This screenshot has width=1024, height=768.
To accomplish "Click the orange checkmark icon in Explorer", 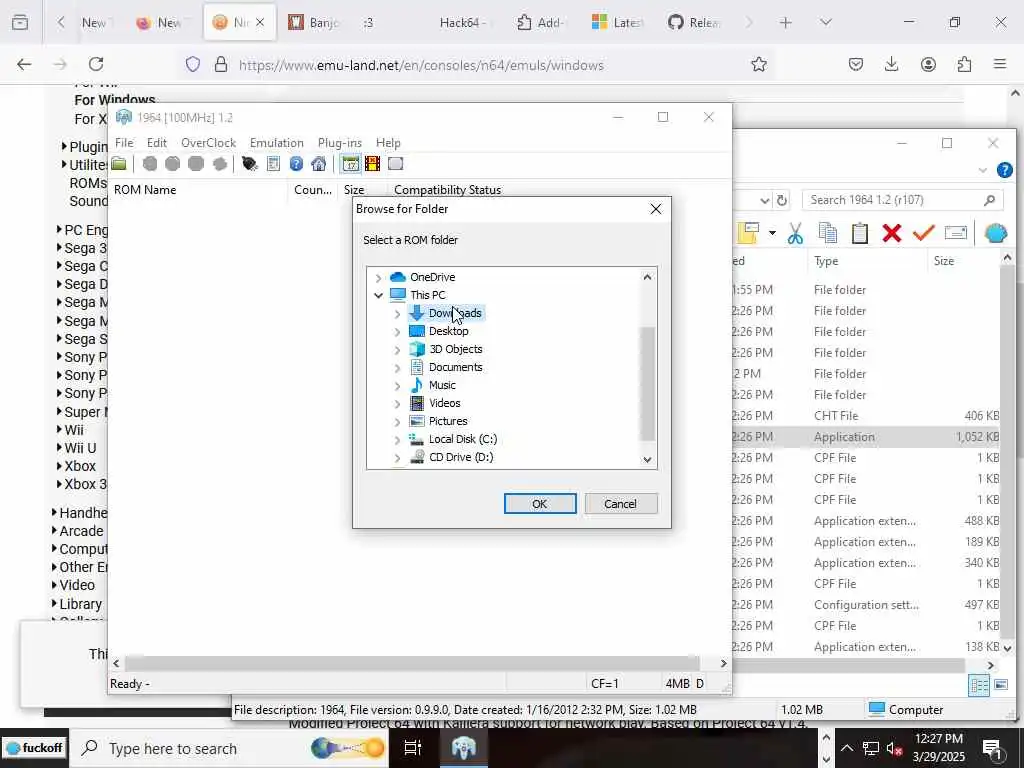I will tap(923, 233).
